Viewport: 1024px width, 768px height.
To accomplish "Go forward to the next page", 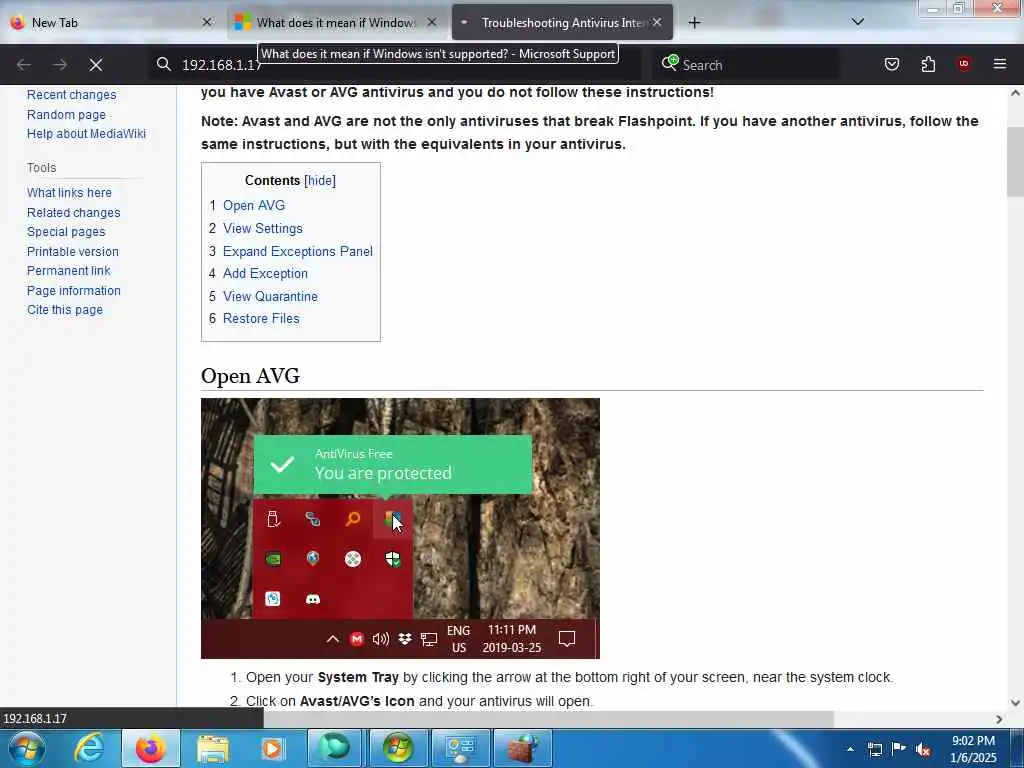I will coord(60,65).
